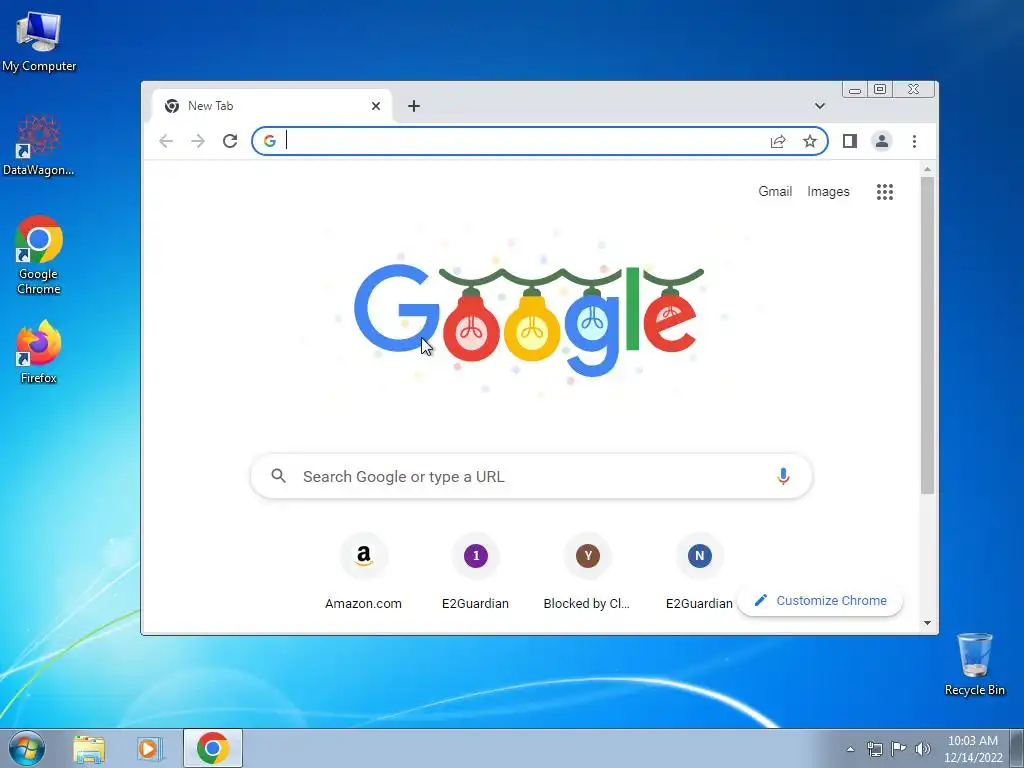
Task: Select the Firefox desktop shortcut
Action: coord(39,353)
